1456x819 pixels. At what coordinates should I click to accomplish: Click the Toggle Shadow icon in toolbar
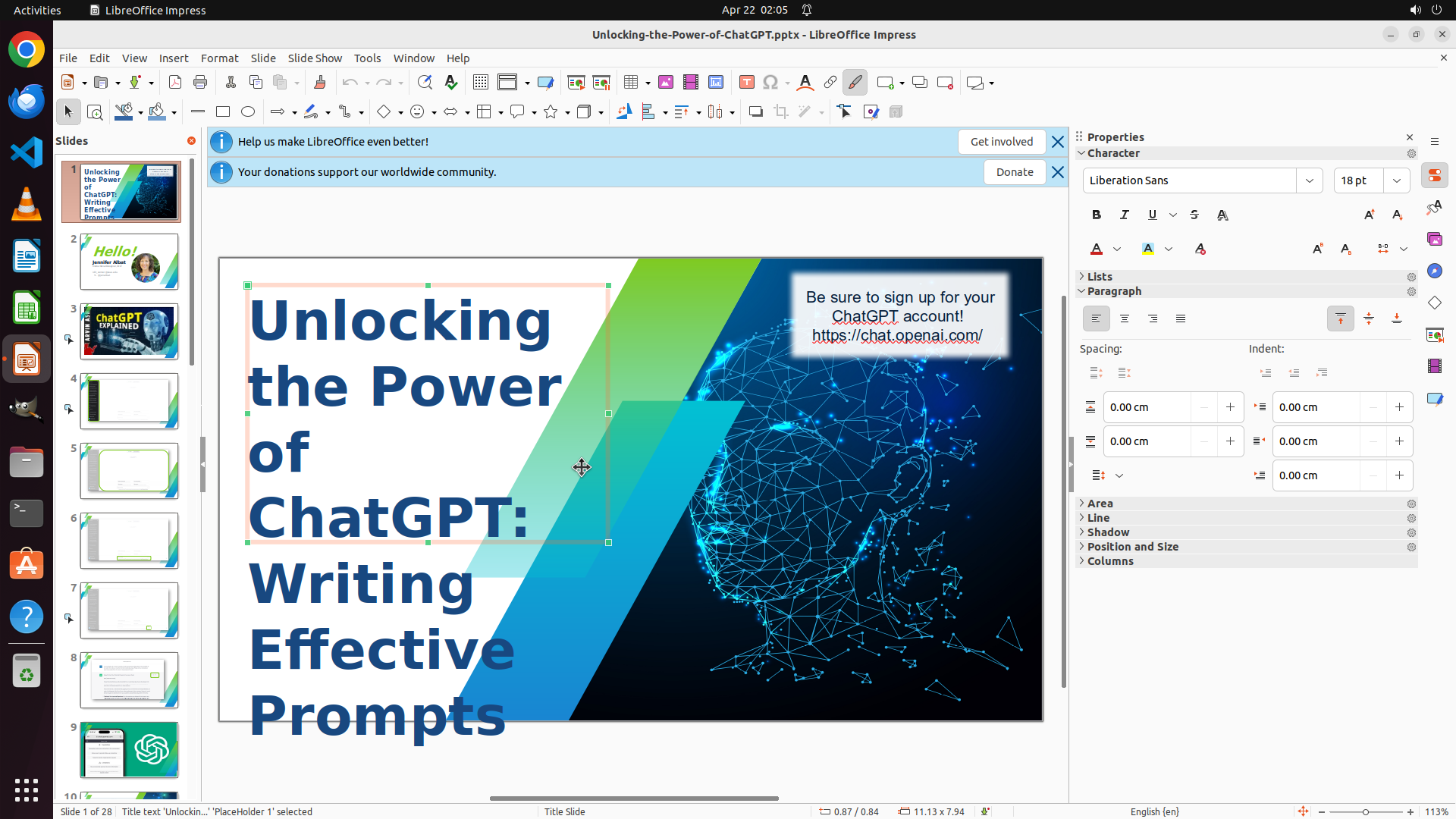pyautogui.click(x=755, y=112)
